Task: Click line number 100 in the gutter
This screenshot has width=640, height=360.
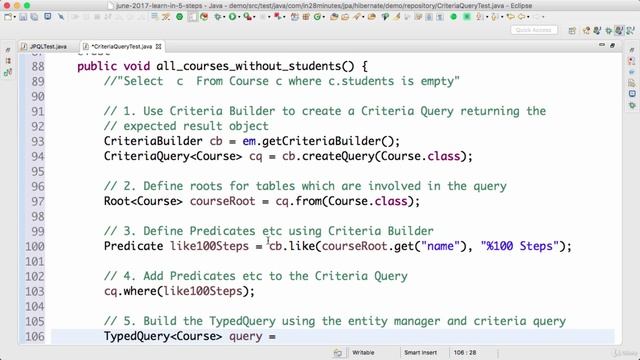Action: (35, 247)
